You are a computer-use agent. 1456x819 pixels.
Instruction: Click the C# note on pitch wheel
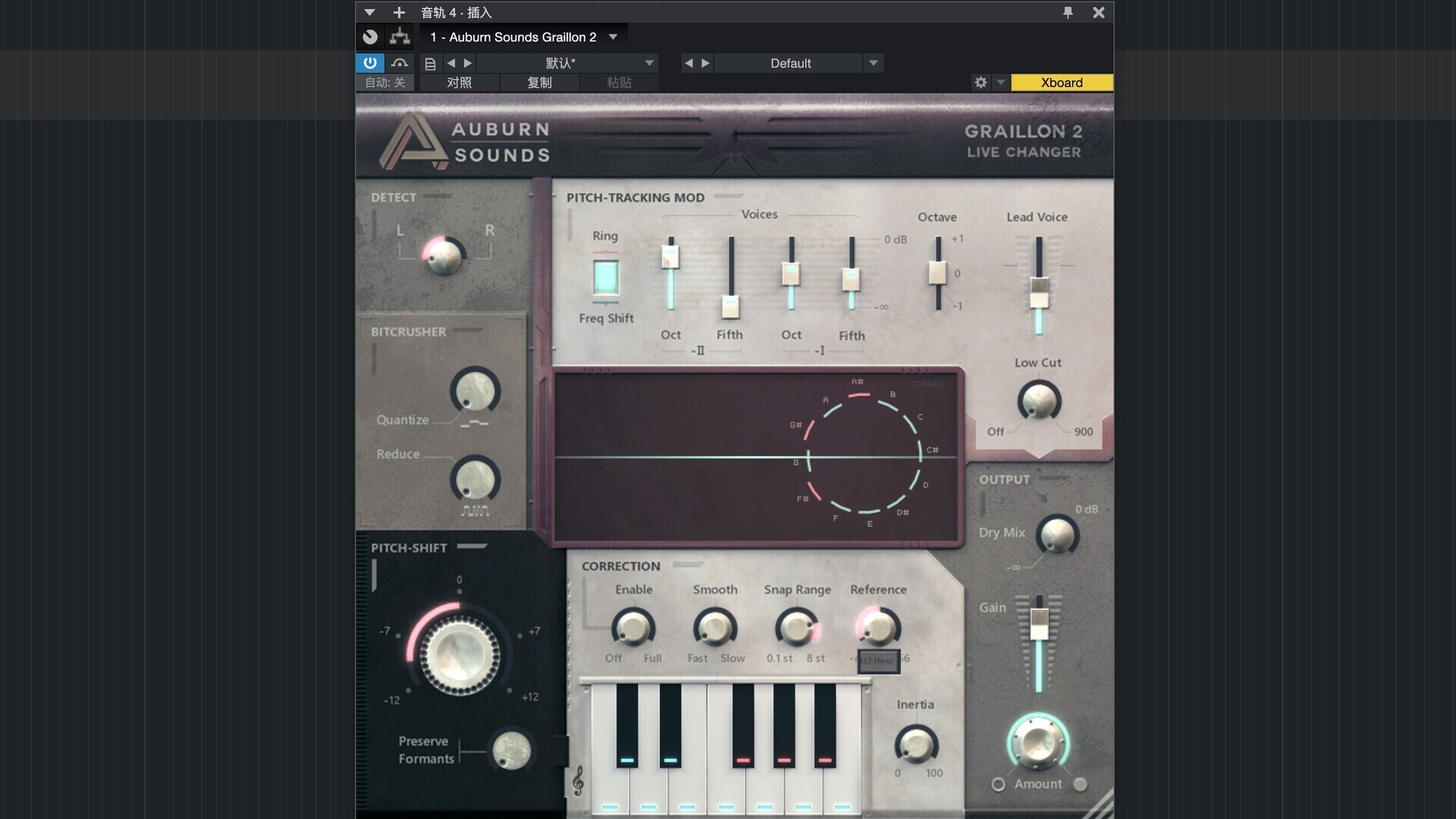[x=932, y=450]
